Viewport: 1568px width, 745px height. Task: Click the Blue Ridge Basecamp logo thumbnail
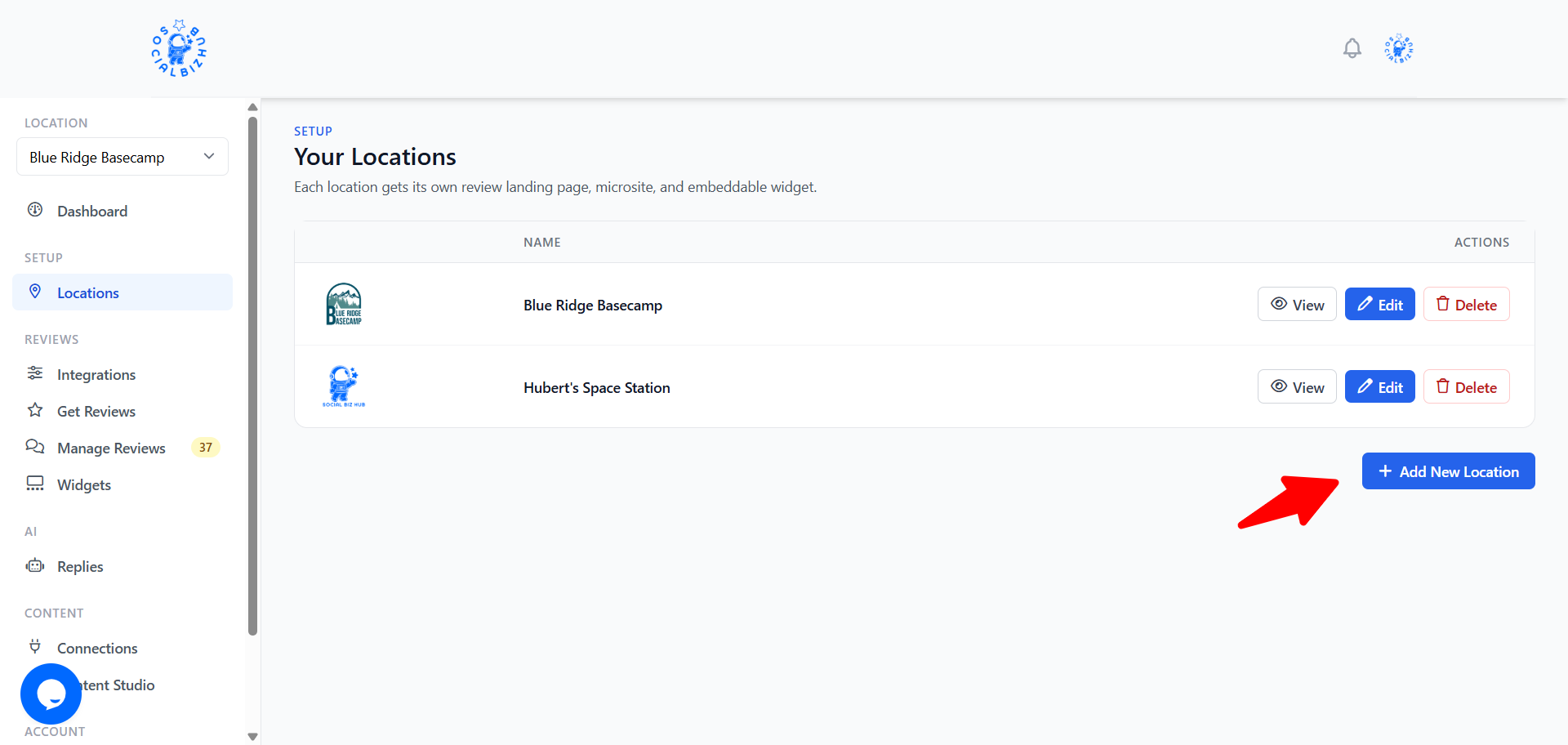pos(344,304)
